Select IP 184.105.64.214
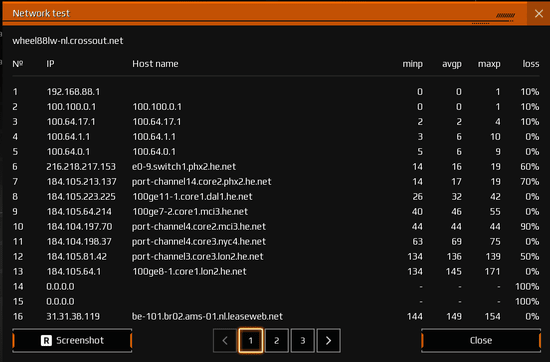This screenshot has width=550, height=362. [x=79, y=212]
